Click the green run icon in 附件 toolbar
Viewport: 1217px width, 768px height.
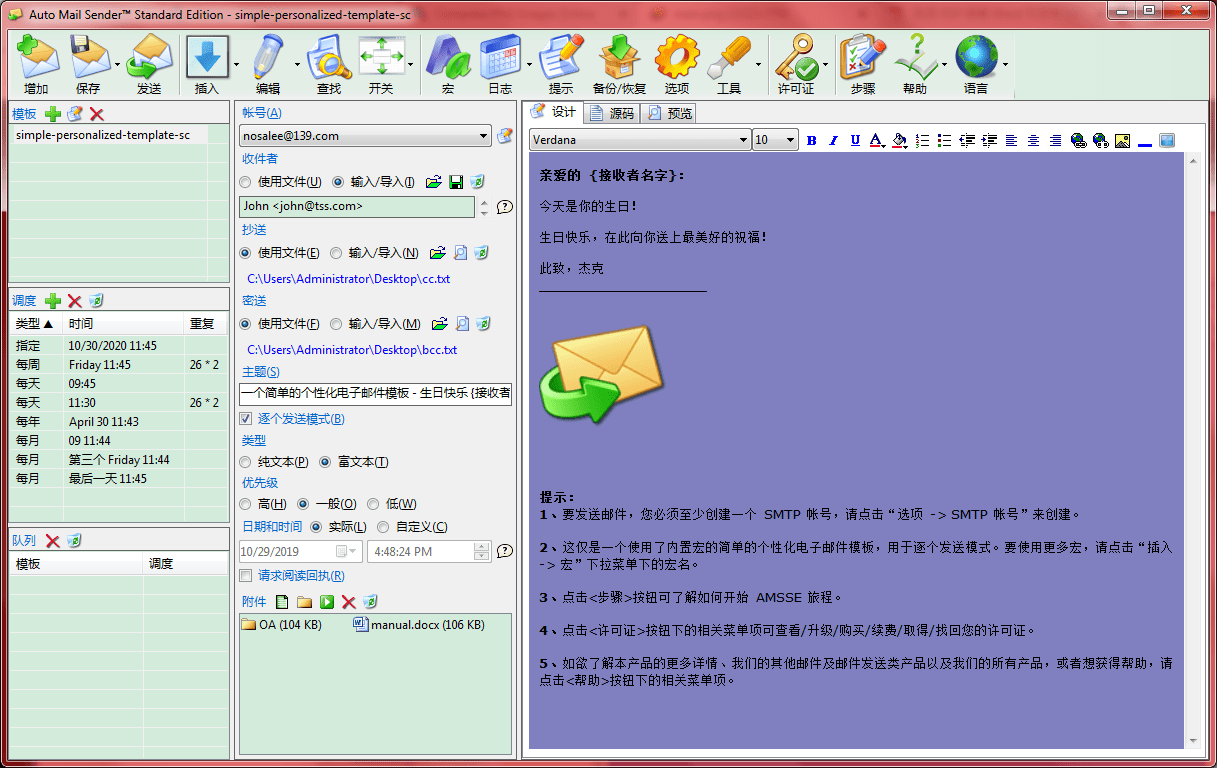(x=327, y=602)
